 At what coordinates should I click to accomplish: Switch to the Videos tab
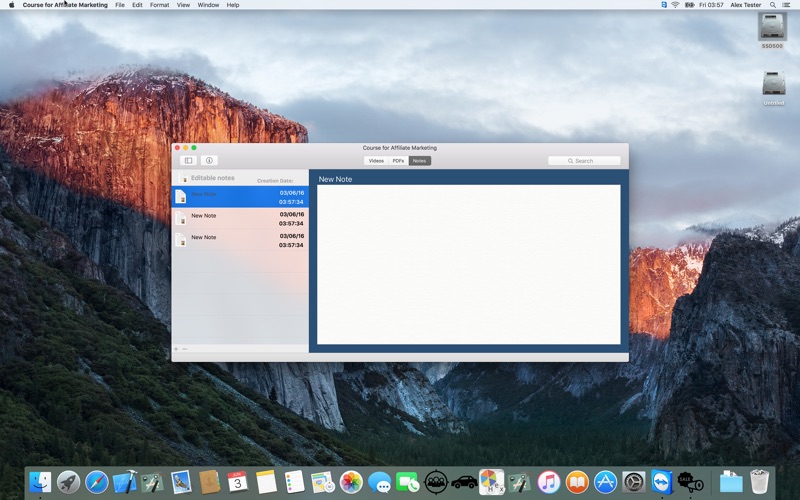[376, 160]
